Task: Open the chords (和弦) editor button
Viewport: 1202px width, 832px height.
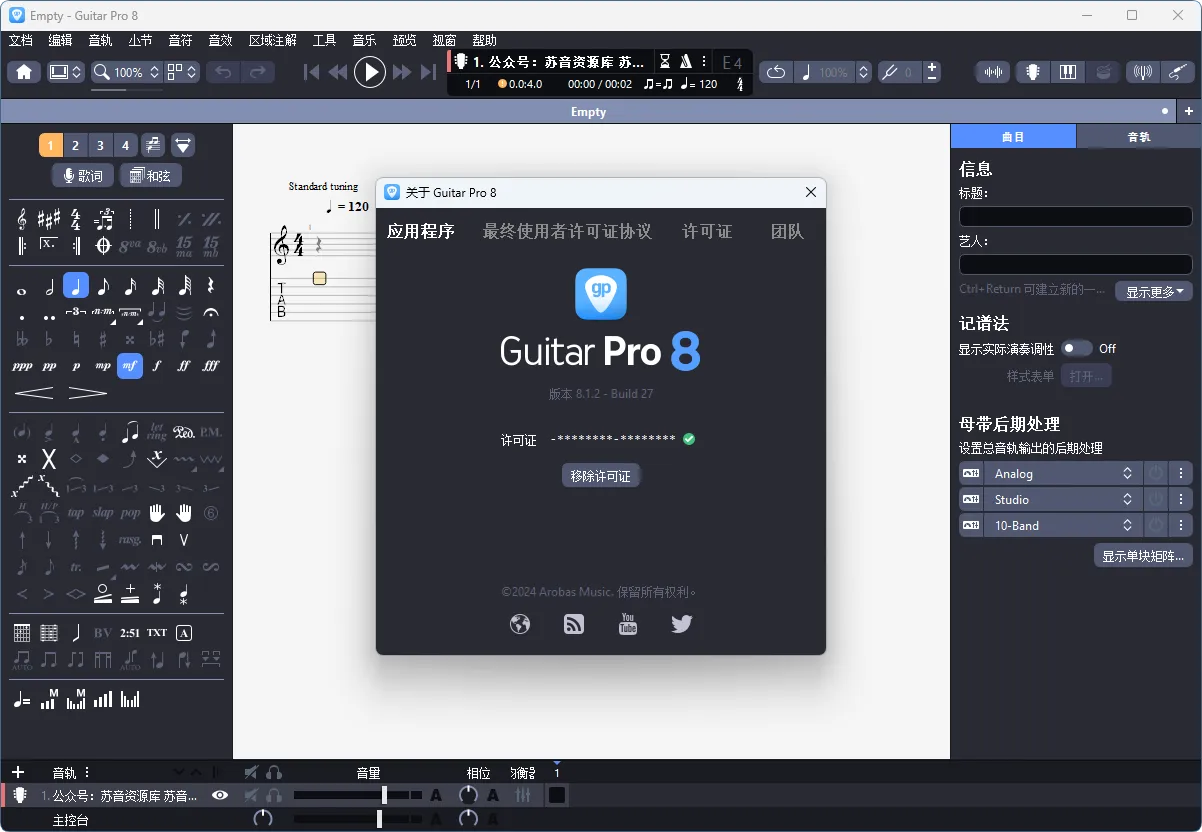Action: [150, 175]
